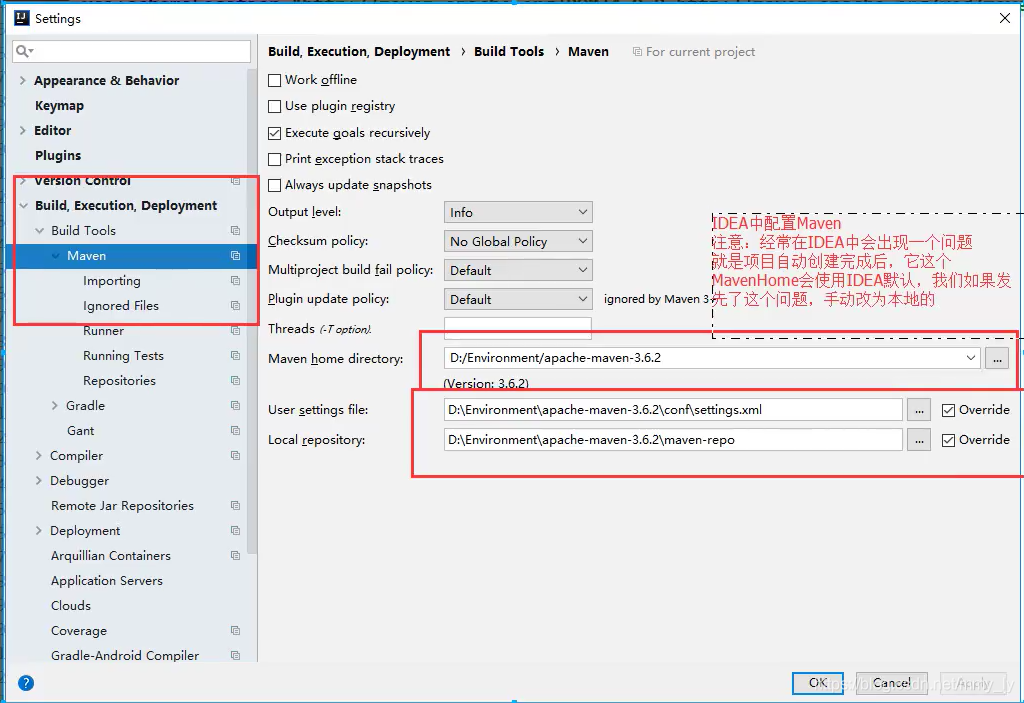Image resolution: width=1024 pixels, height=703 pixels.
Task: Expand the Editor section
Action: pyautogui.click(x=23, y=130)
